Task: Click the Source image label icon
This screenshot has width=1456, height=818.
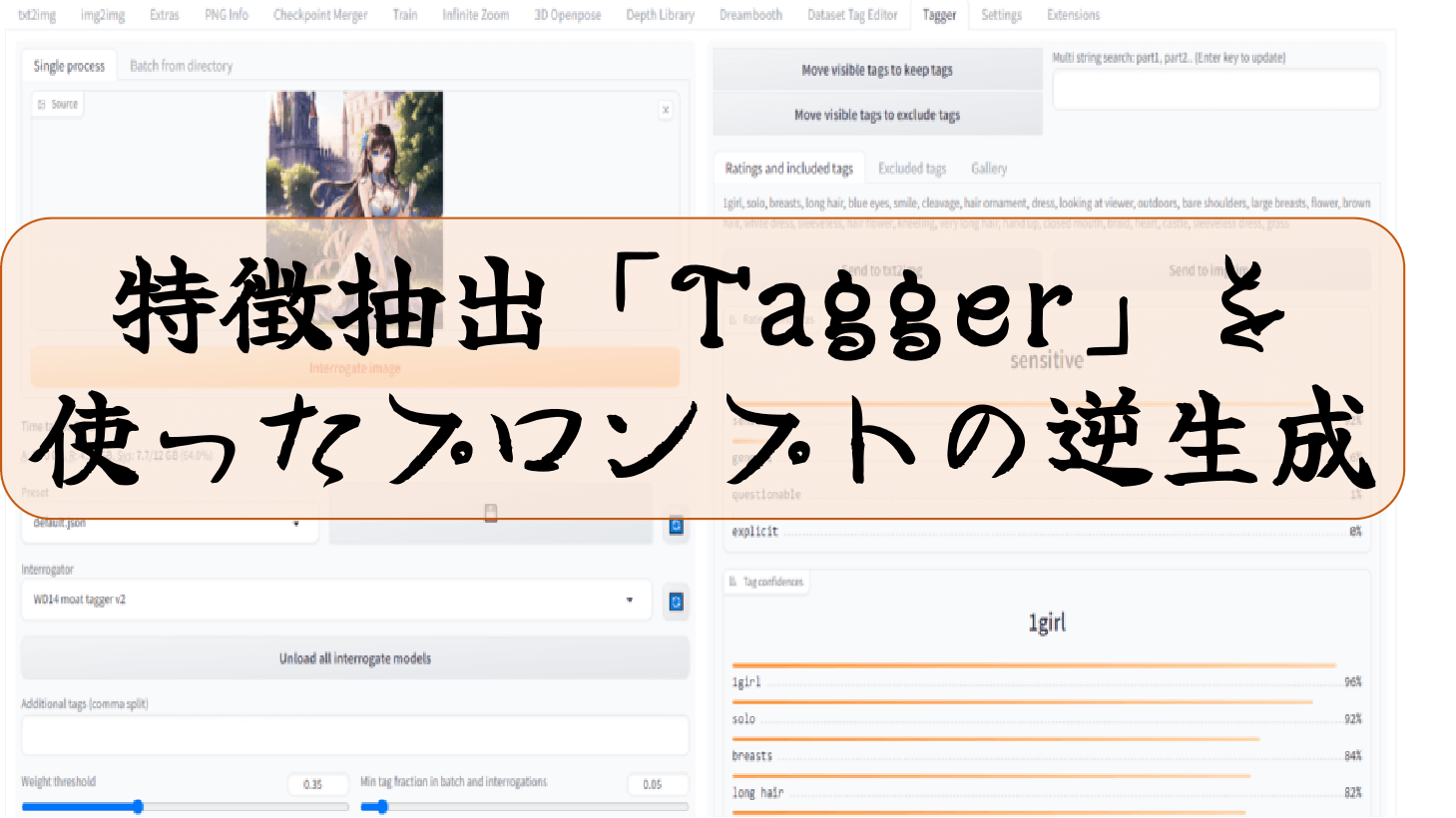Action: [x=41, y=104]
